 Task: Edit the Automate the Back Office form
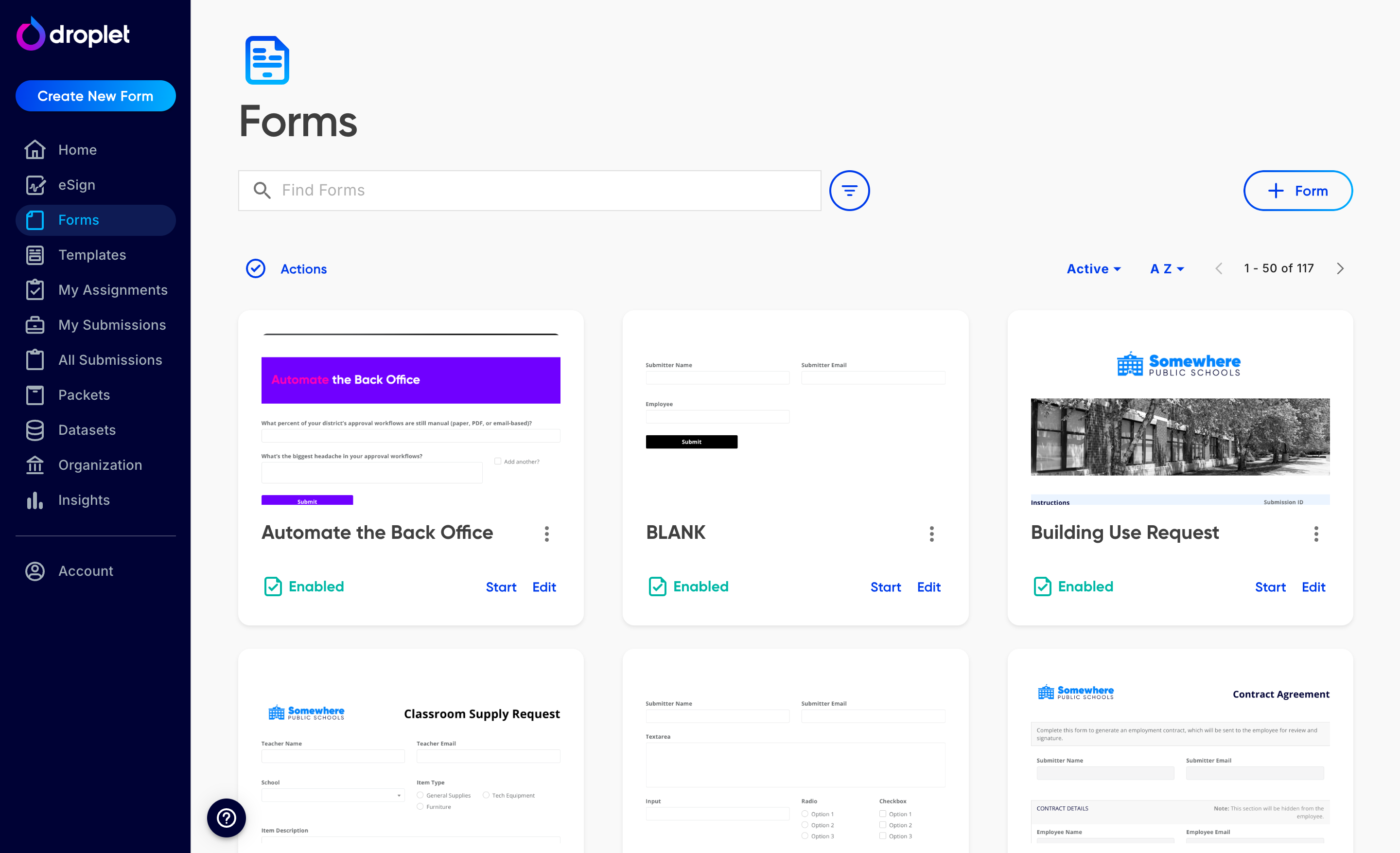[x=544, y=587]
